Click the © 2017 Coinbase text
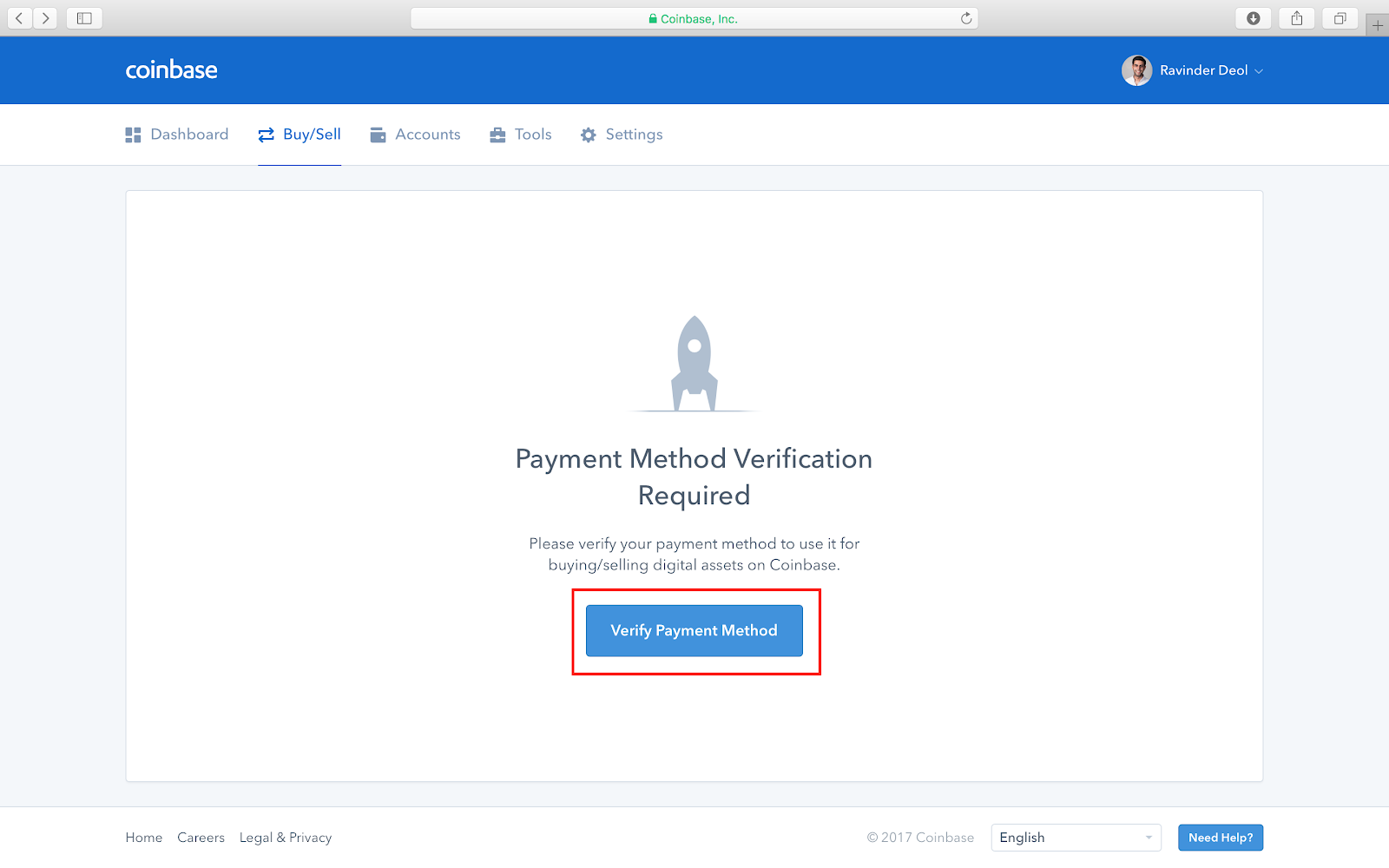 pos(920,838)
